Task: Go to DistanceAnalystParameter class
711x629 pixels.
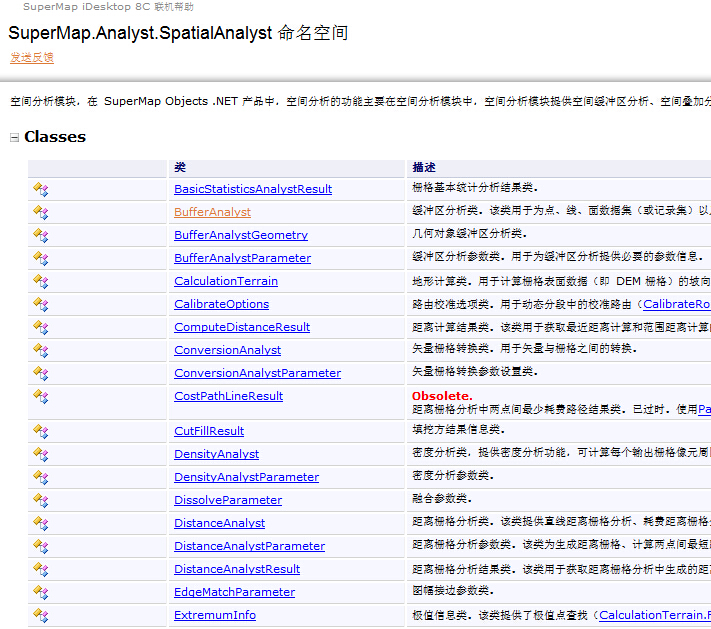Action: coord(249,546)
